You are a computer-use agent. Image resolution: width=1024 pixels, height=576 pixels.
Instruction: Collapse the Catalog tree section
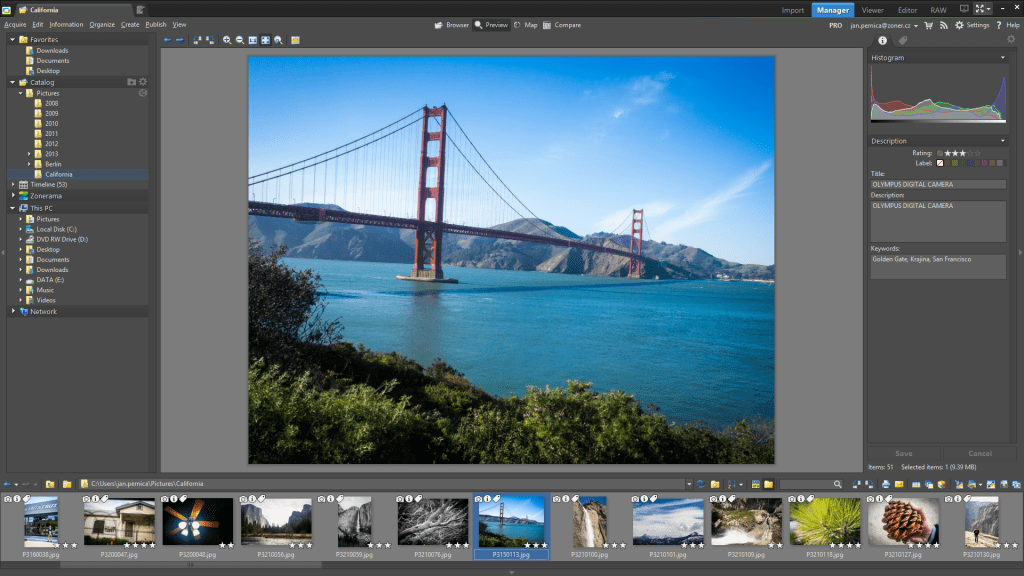[12, 82]
